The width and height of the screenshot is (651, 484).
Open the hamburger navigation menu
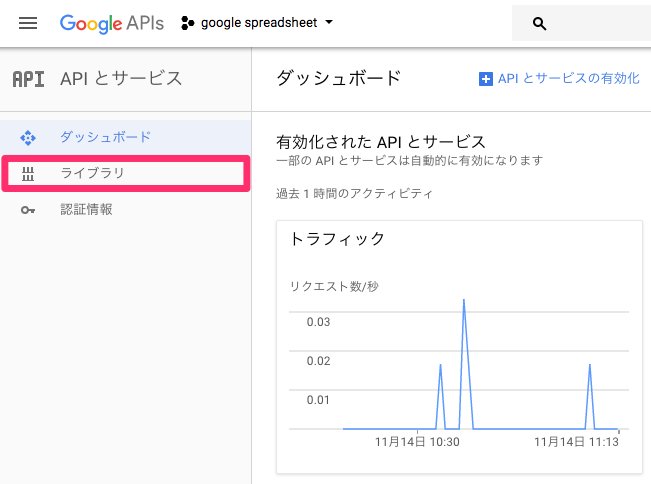[28, 23]
